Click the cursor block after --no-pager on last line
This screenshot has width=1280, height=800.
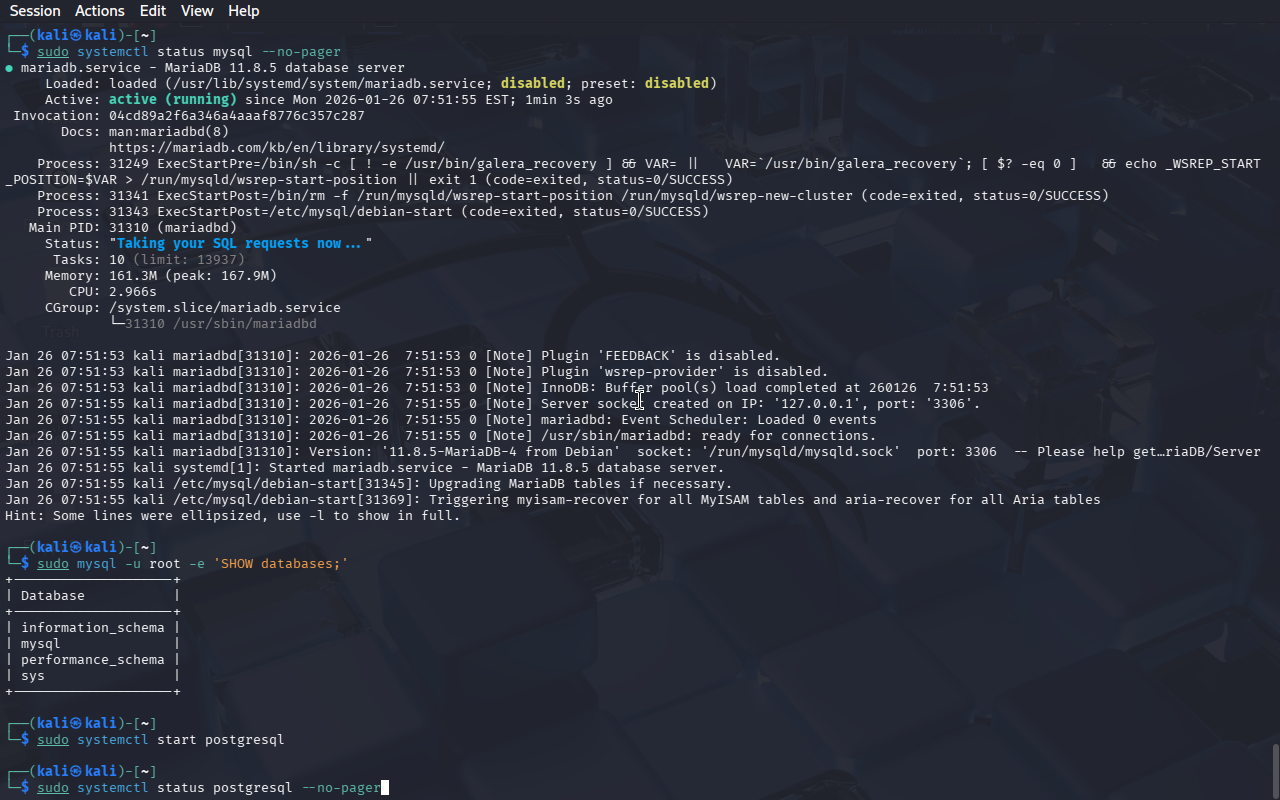[385, 788]
